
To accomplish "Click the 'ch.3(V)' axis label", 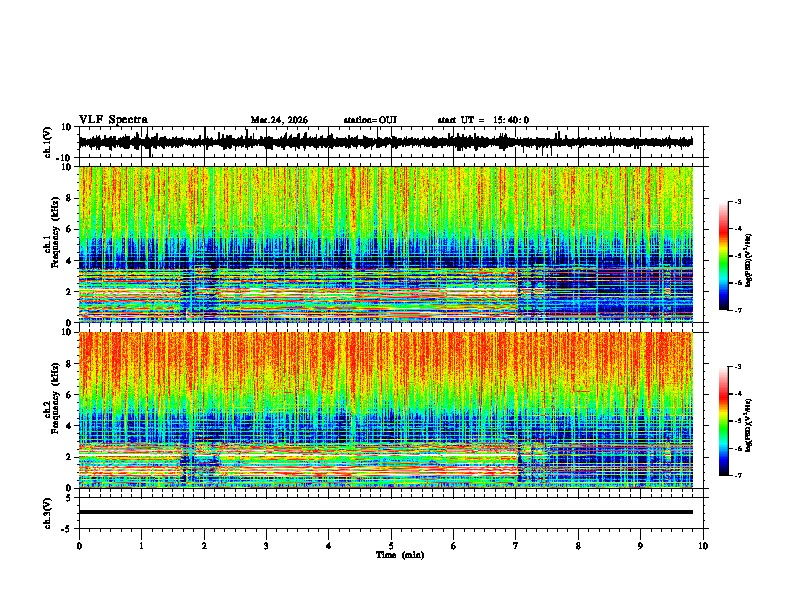I will pyautogui.click(x=48, y=513).
